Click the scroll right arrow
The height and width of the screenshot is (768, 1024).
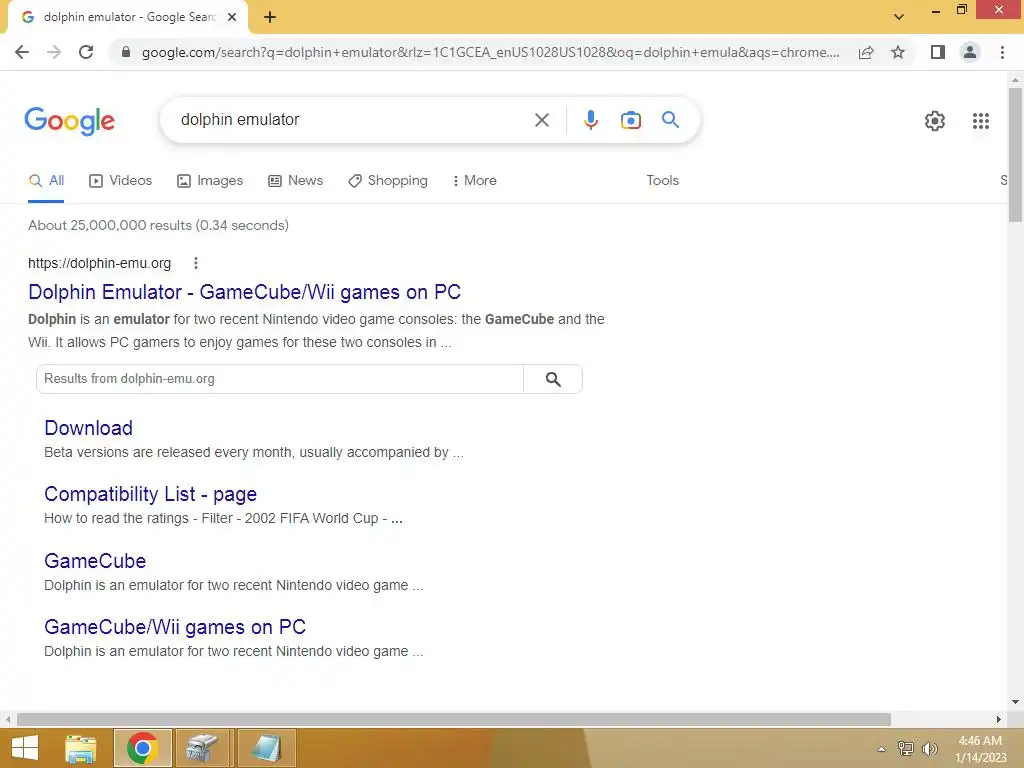[x=999, y=719]
